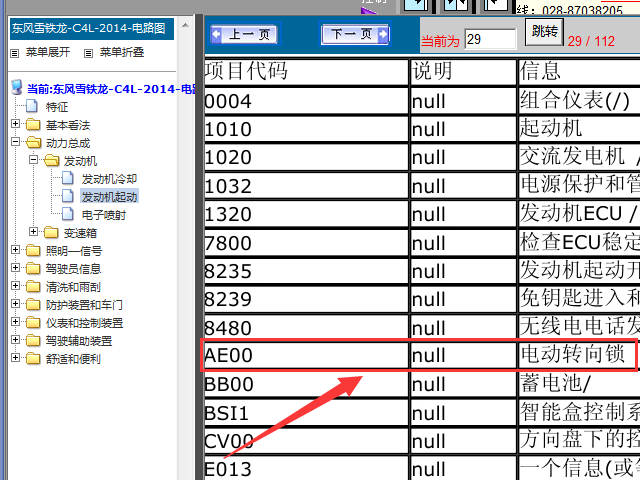Expand the 舒适和便利 folder
The height and width of the screenshot is (480, 640).
[16, 357]
